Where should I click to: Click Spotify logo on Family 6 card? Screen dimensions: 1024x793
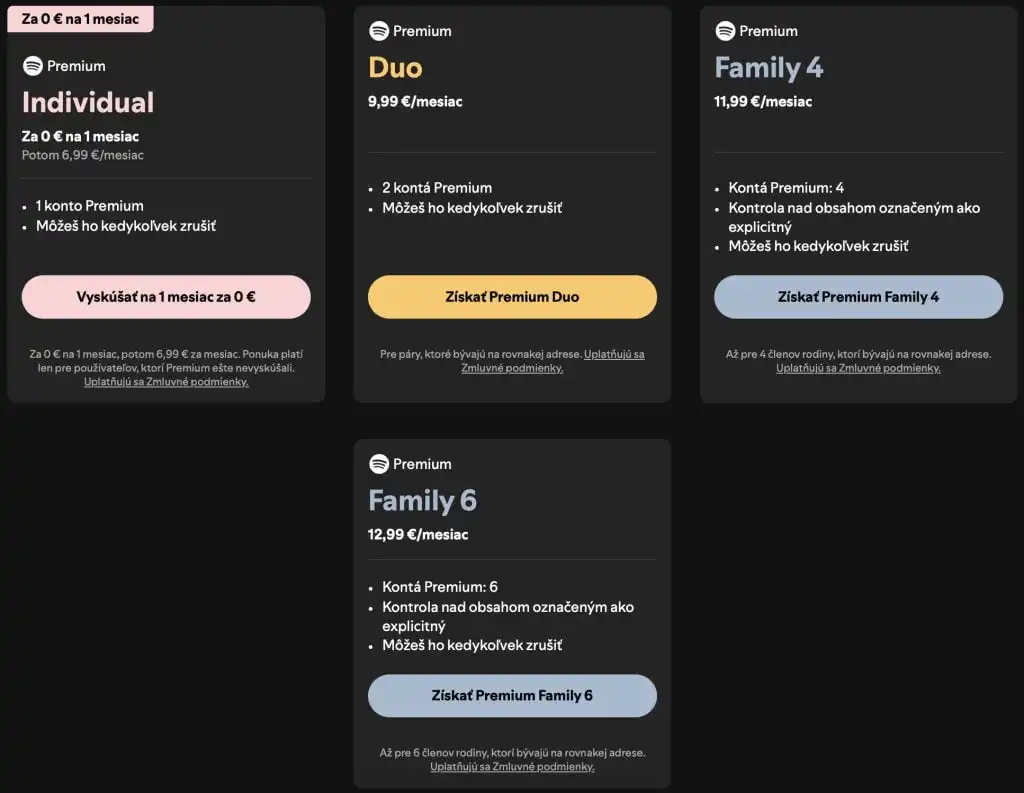[x=379, y=464]
